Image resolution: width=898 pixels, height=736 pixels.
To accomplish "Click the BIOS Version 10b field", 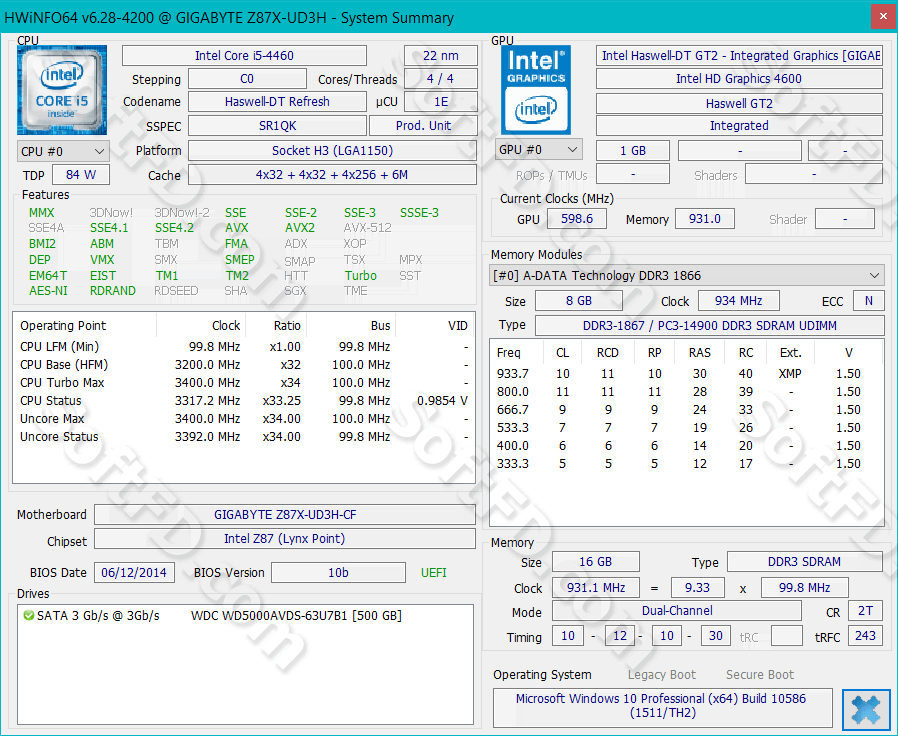I will [x=338, y=573].
